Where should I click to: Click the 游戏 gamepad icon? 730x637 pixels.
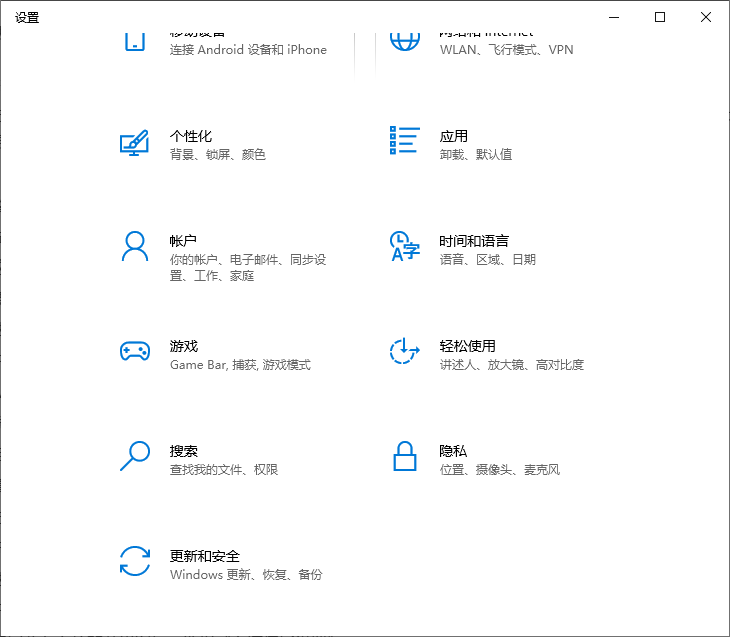[135, 351]
